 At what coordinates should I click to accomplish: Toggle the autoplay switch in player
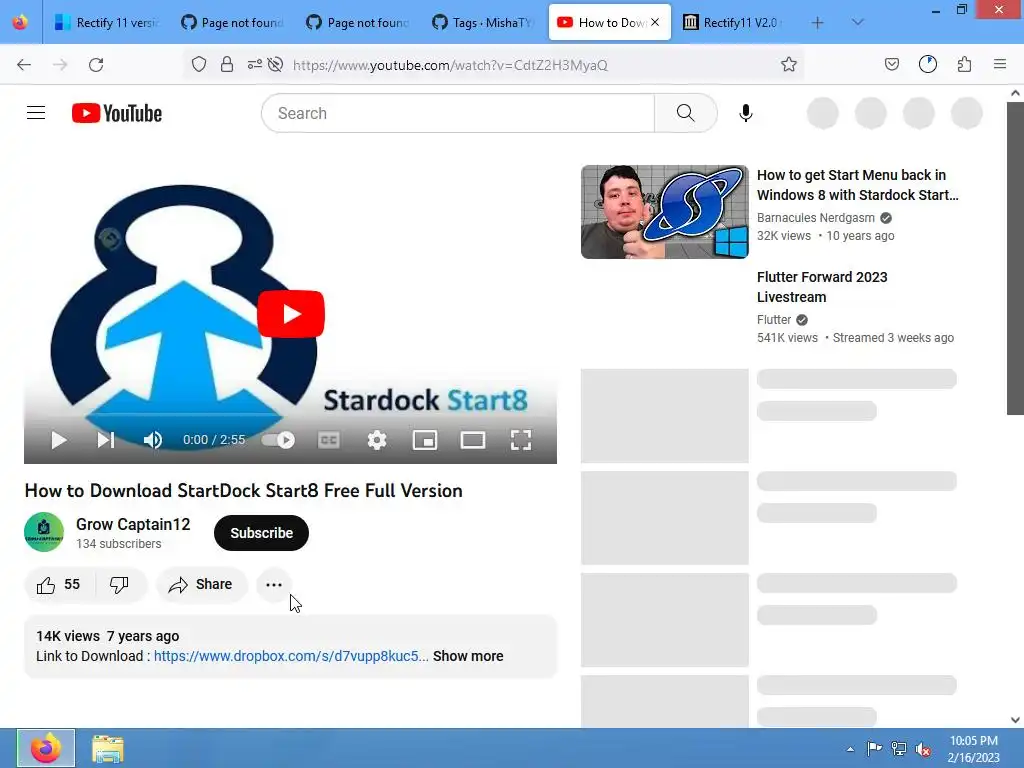point(279,440)
